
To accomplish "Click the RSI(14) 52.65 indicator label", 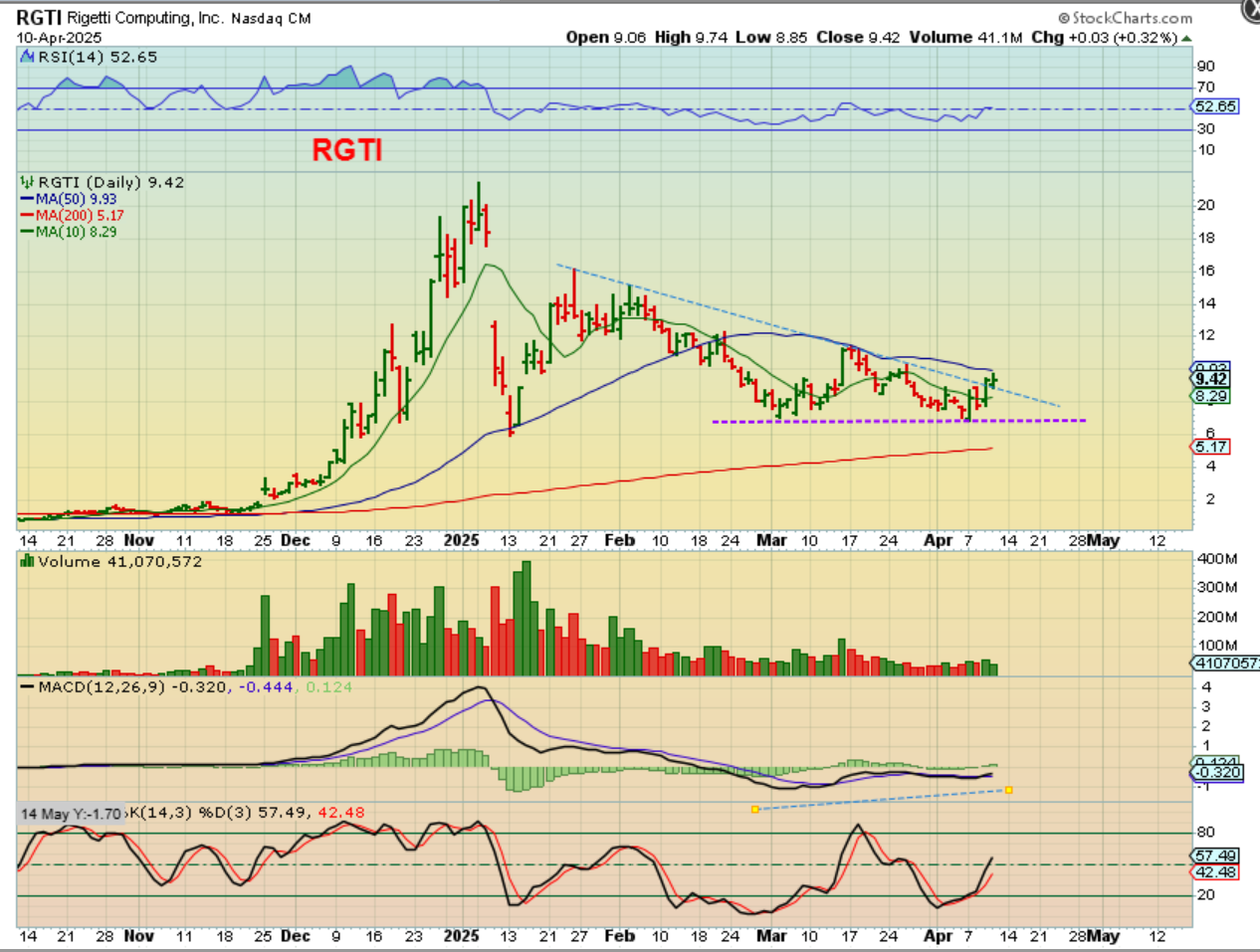I will coord(98,57).
